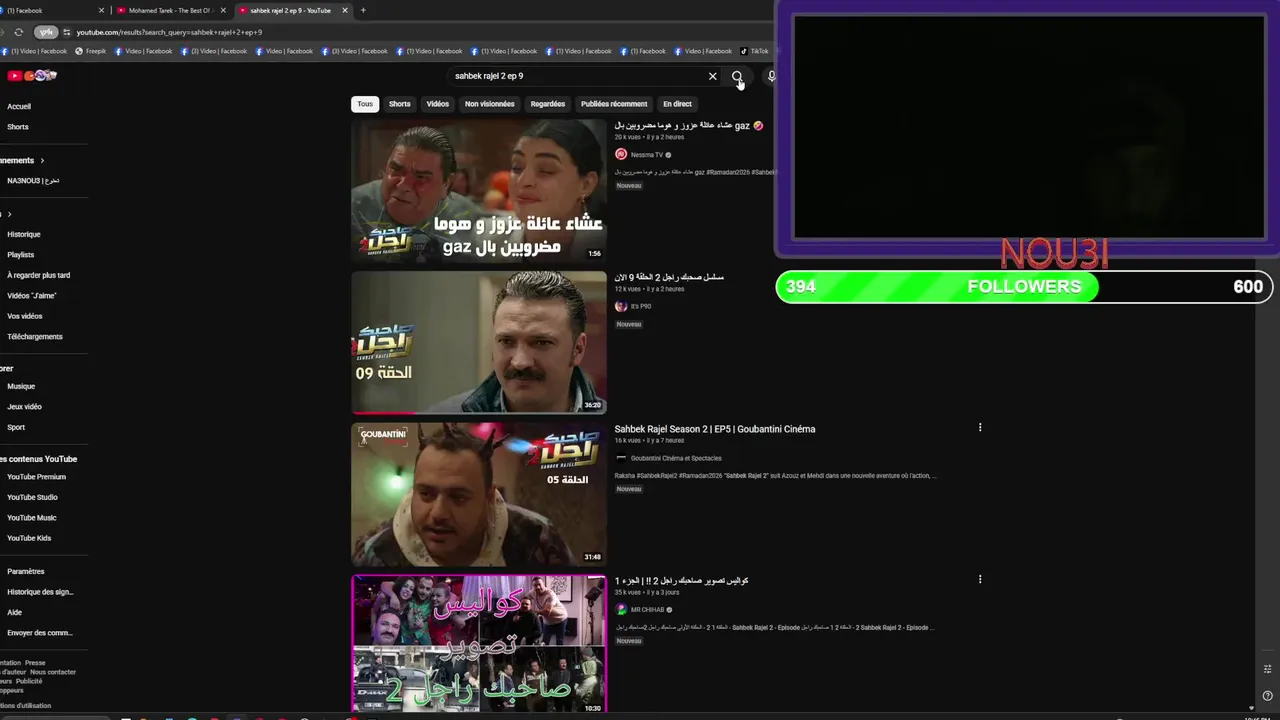Click the YouTube search magnifier button
The width and height of the screenshot is (1280, 720).
737,76
